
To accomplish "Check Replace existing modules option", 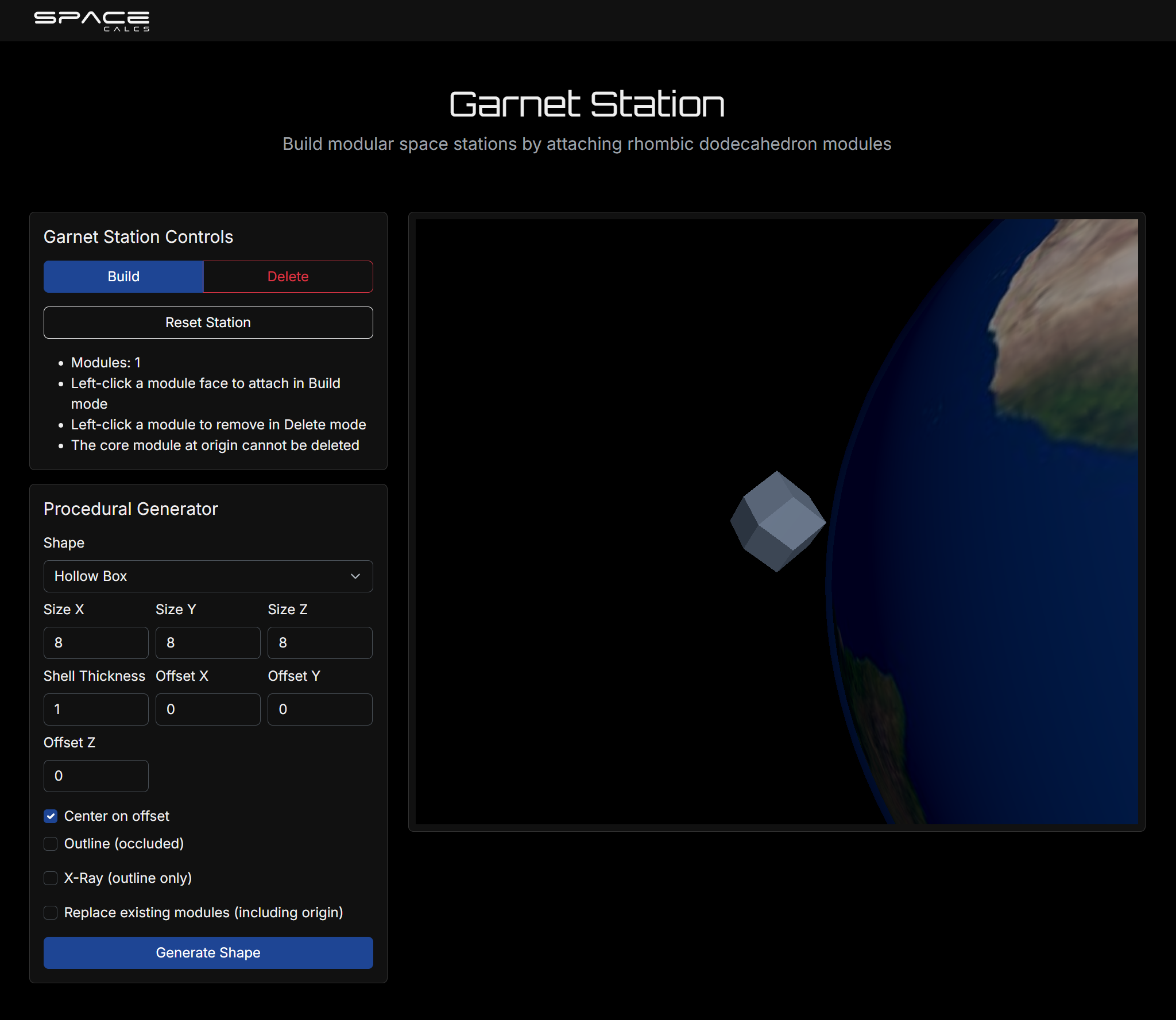I will pos(51,913).
